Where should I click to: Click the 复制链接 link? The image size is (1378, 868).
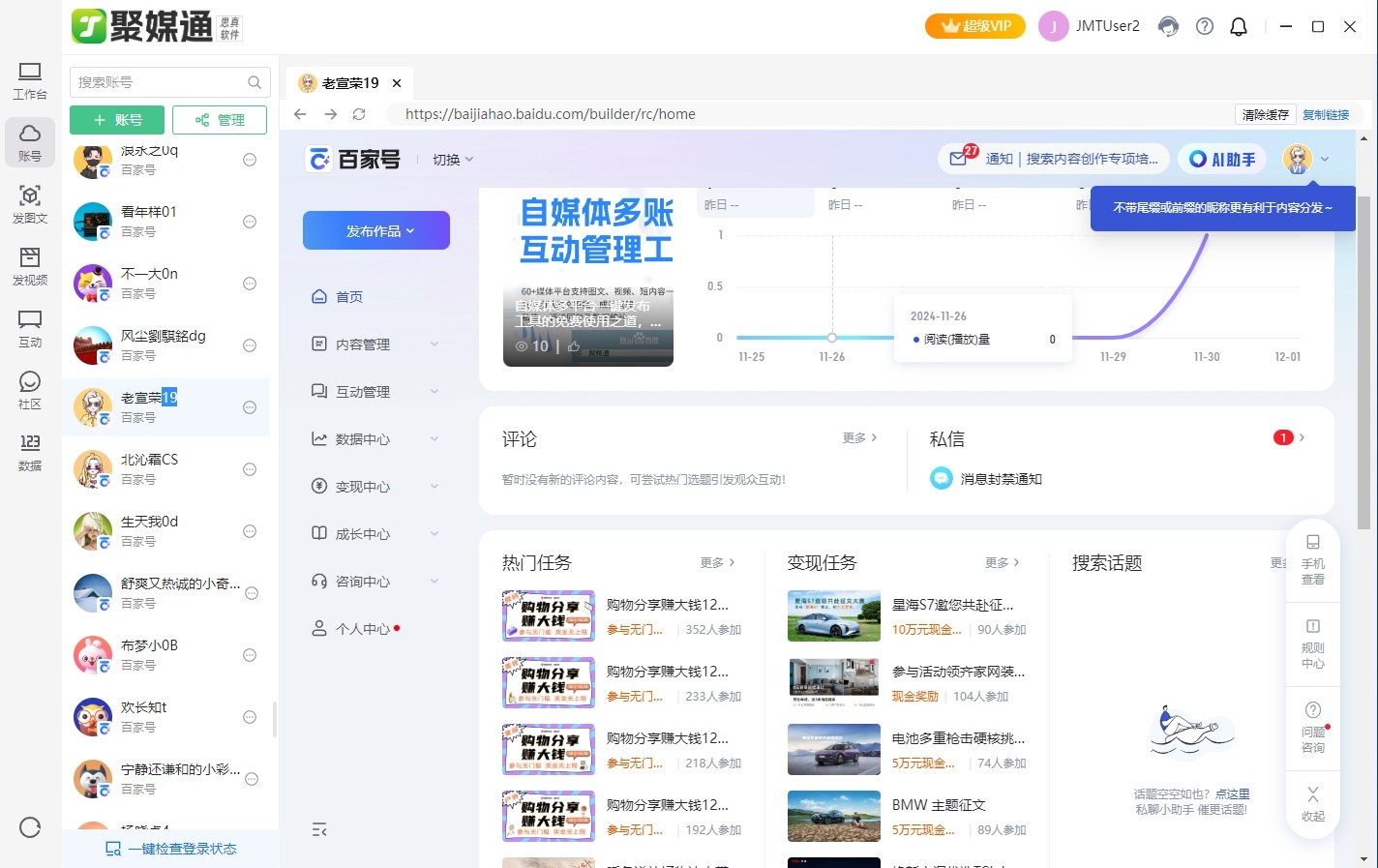(1326, 114)
